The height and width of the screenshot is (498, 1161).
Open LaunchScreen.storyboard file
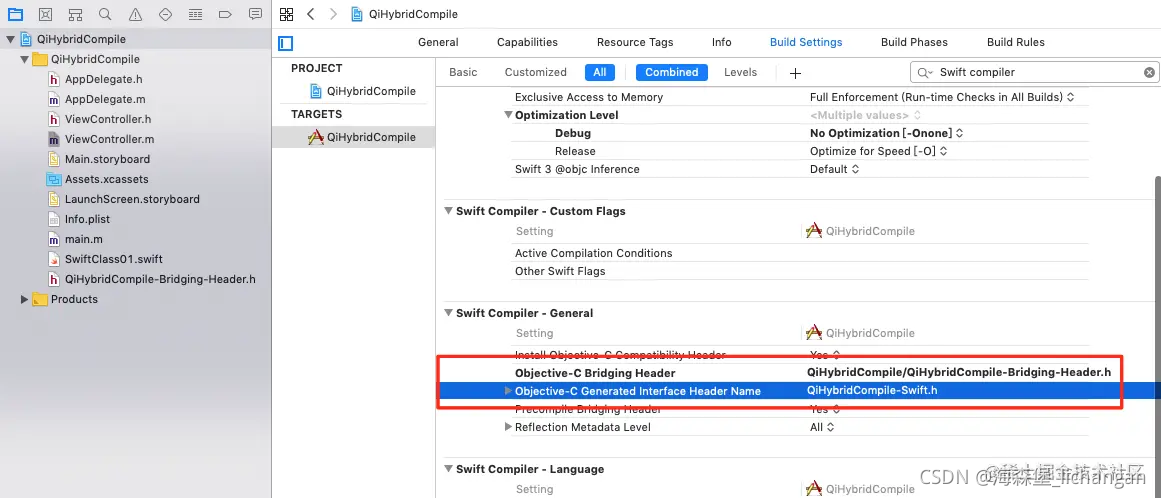[x=132, y=199]
